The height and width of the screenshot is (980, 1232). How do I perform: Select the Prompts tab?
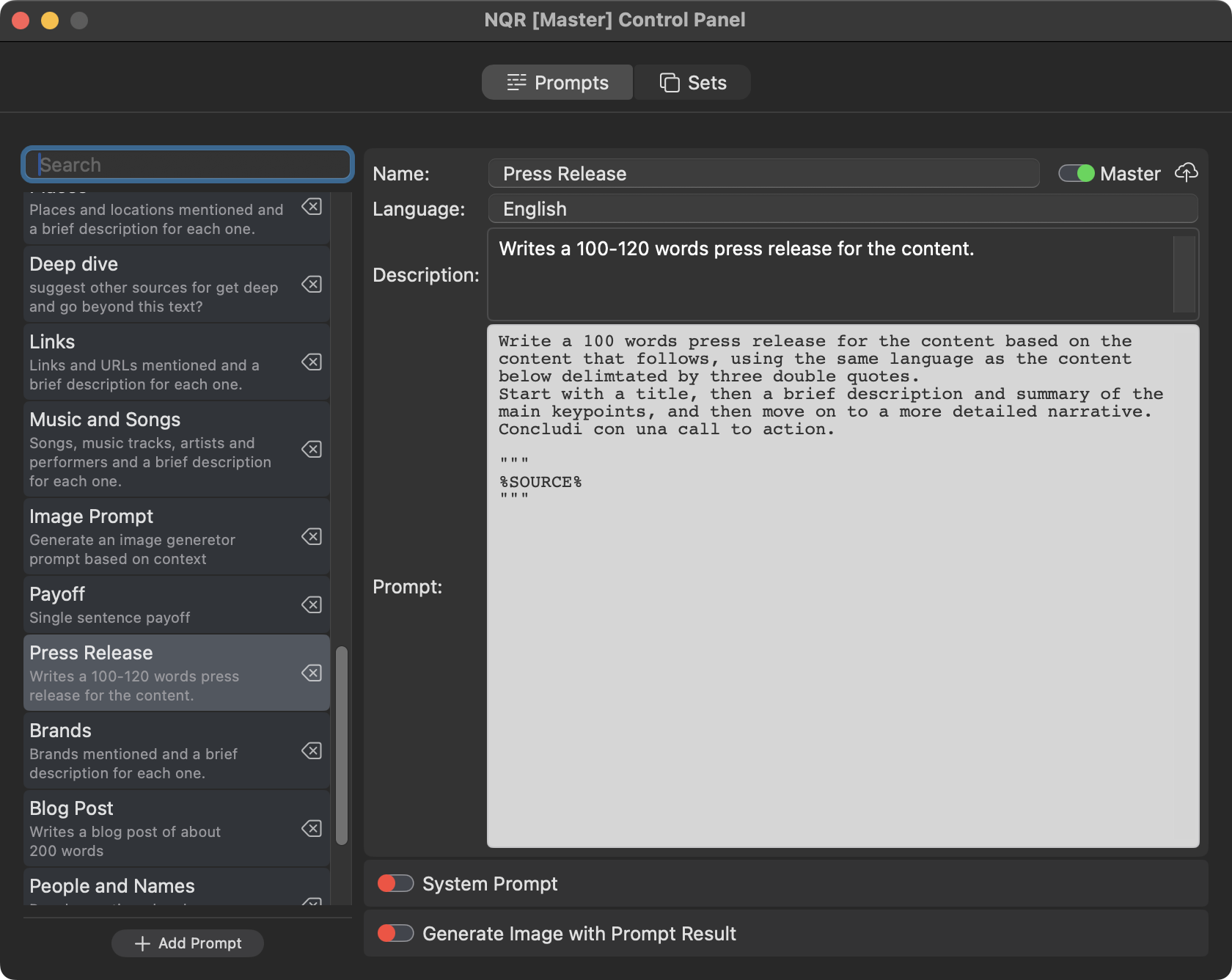(557, 83)
